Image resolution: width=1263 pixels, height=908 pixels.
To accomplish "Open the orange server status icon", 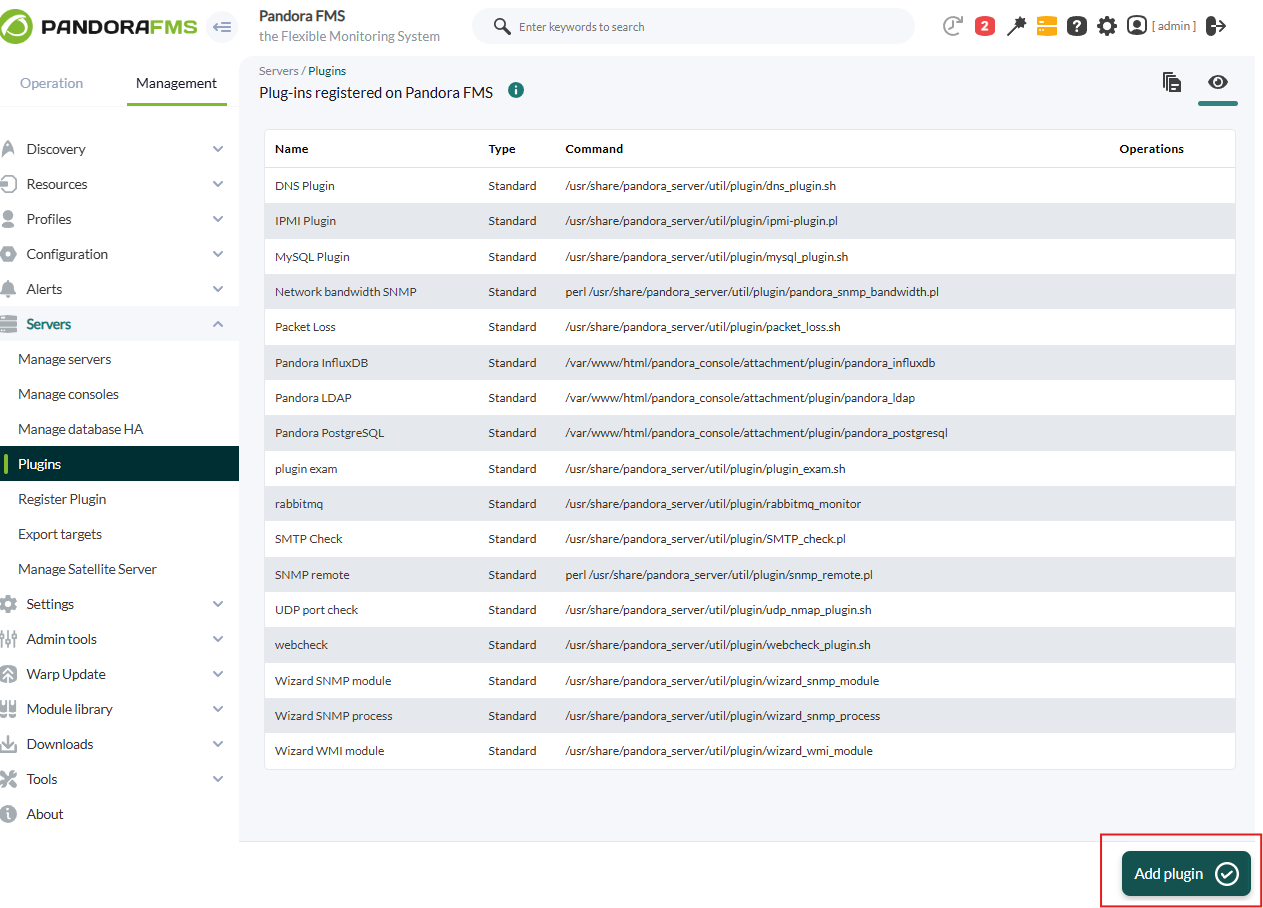I will click(x=1047, y=26).
